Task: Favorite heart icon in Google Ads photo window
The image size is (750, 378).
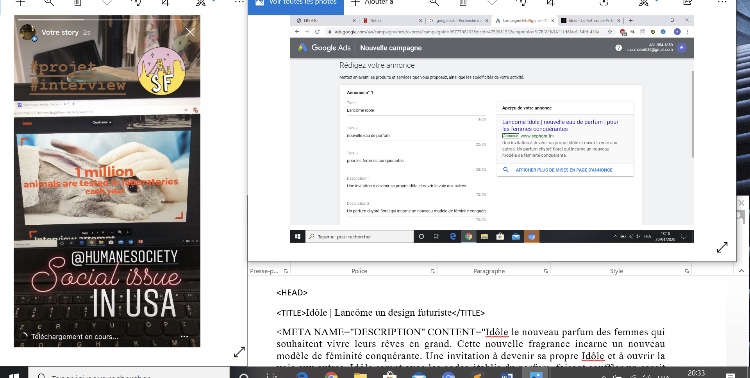Action: 492,3
